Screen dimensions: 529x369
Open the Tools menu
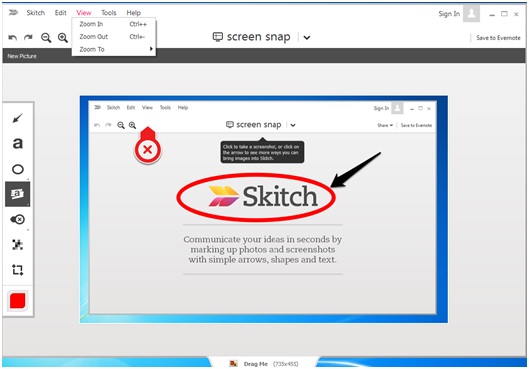(x=109, y=13)
